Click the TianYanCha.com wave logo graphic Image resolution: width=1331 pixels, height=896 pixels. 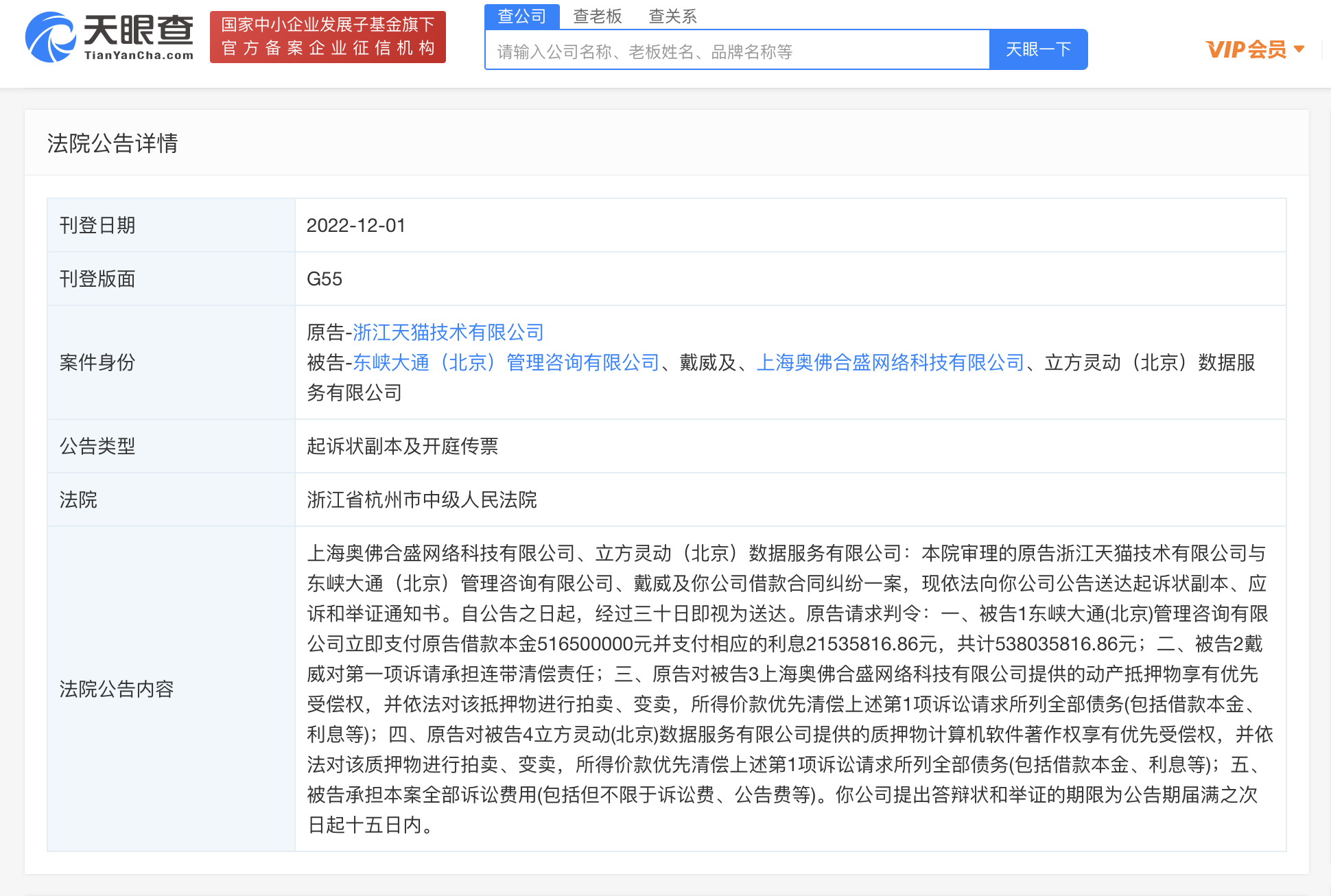[x=49, y=36]
